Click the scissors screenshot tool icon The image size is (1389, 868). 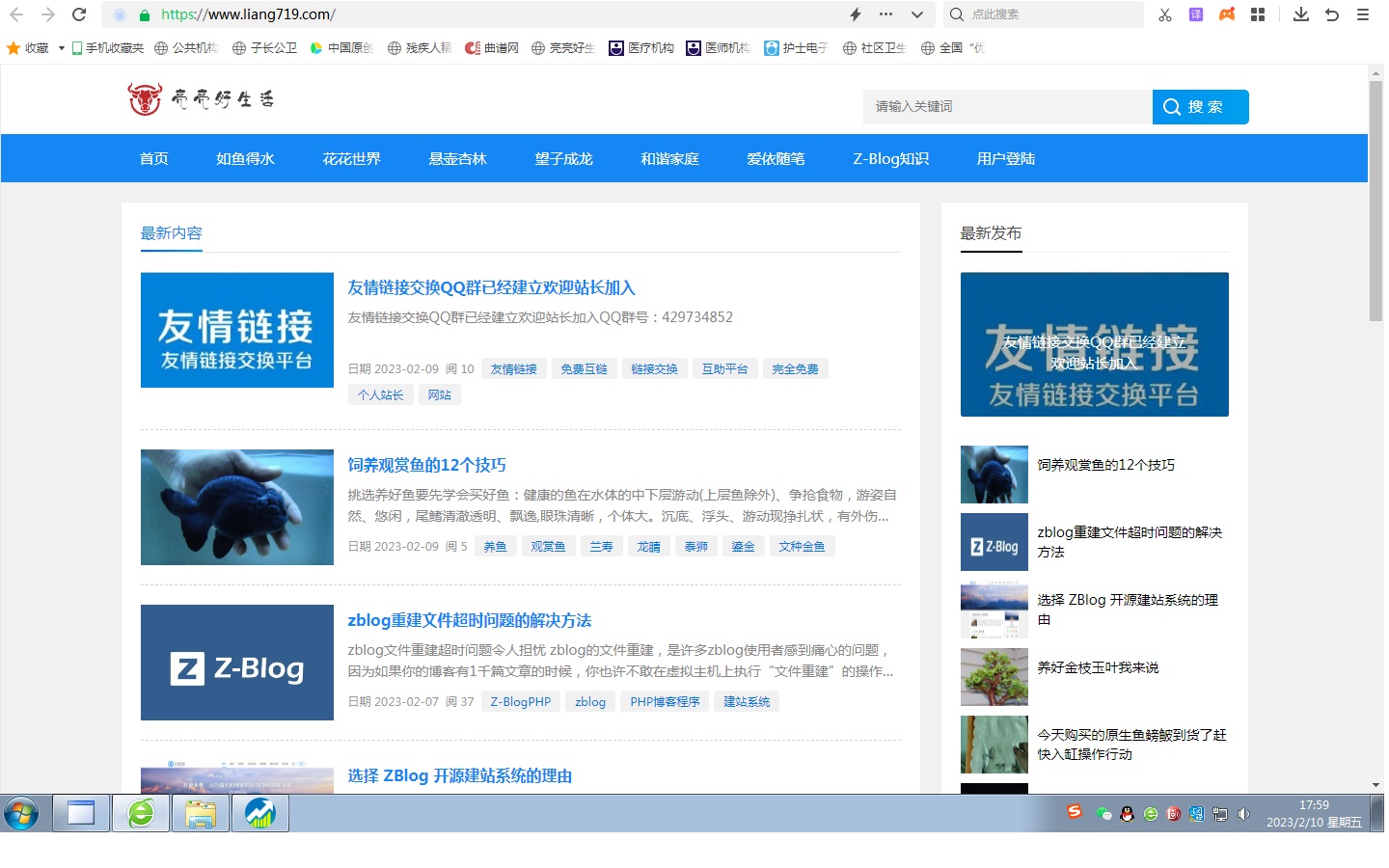tap(1165, 14)
